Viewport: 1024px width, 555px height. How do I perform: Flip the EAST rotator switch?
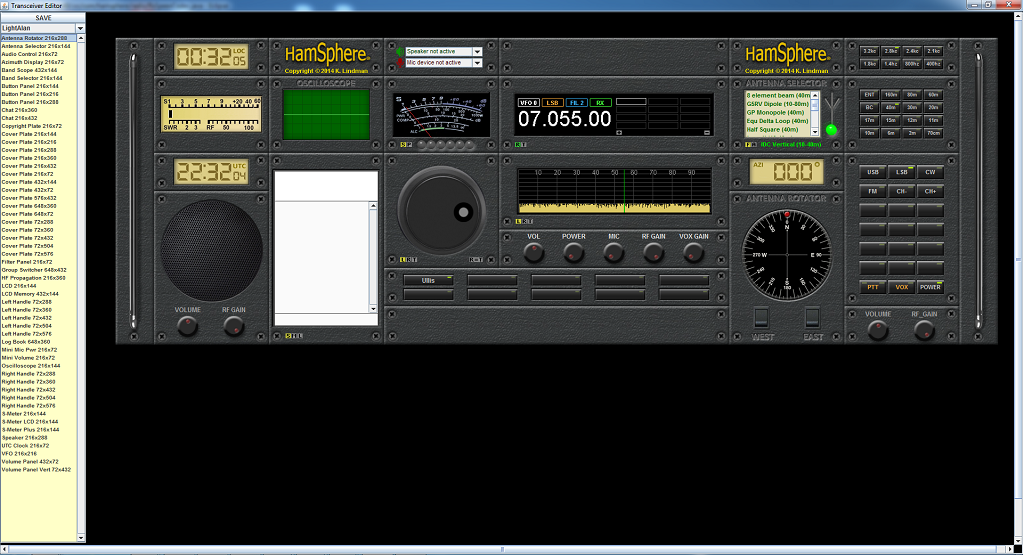tap(812, 318)
